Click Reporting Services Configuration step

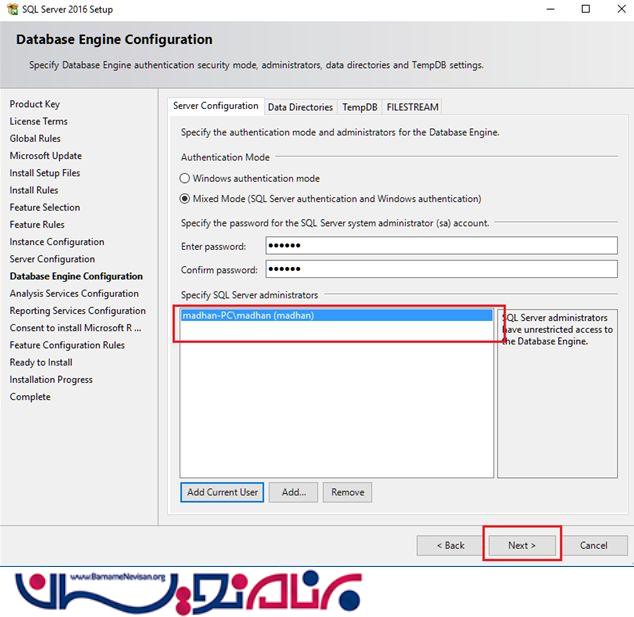pyautogui.click(x=78, y=311)
